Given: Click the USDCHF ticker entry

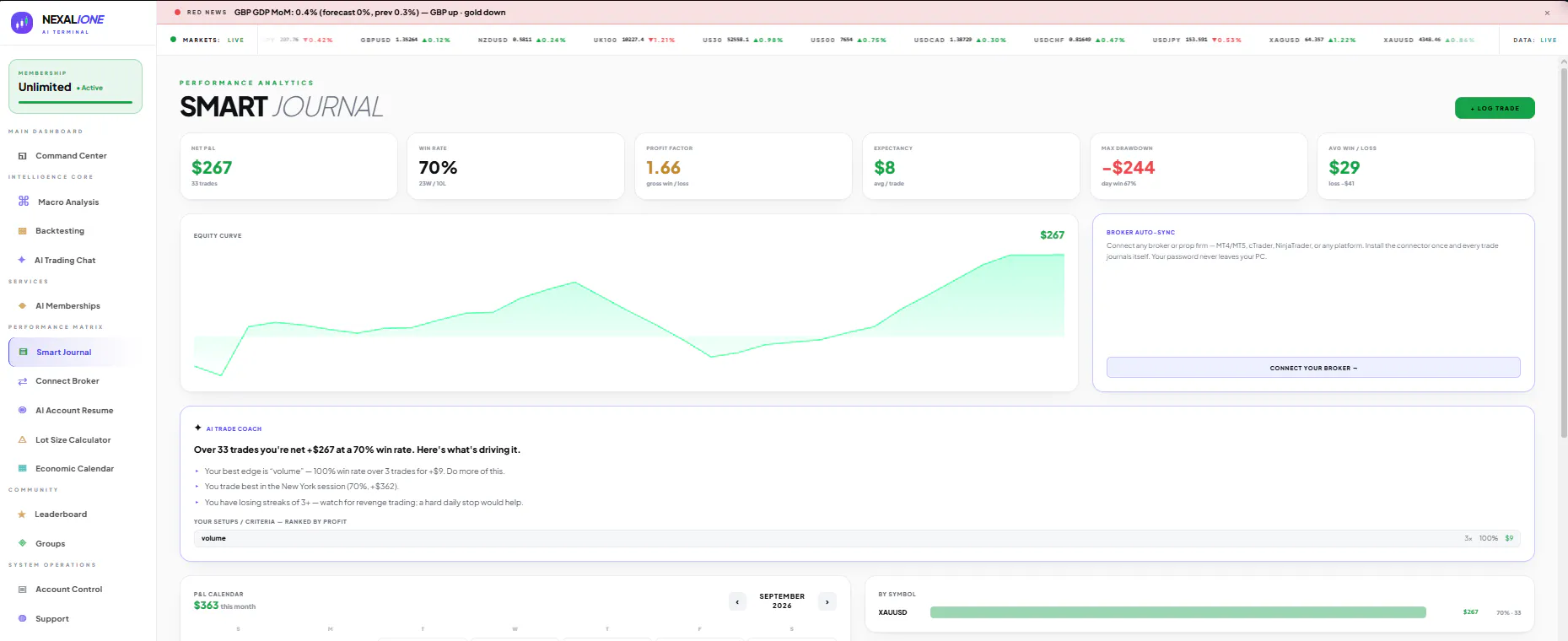Looking at the screenshot, I should [1080, 40].
